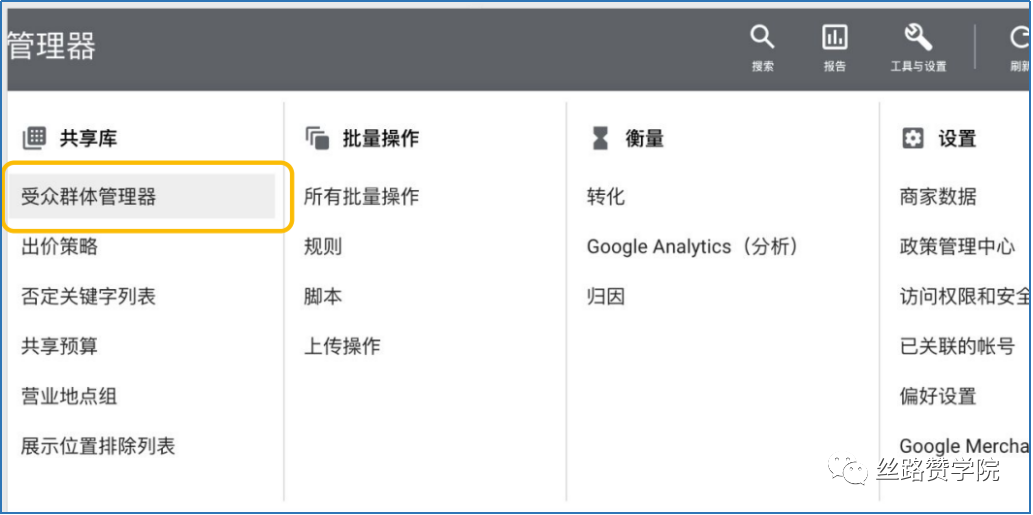Click the 报告 label under chart icon
The image size is (1033, 515).
[x=835, y=67]
